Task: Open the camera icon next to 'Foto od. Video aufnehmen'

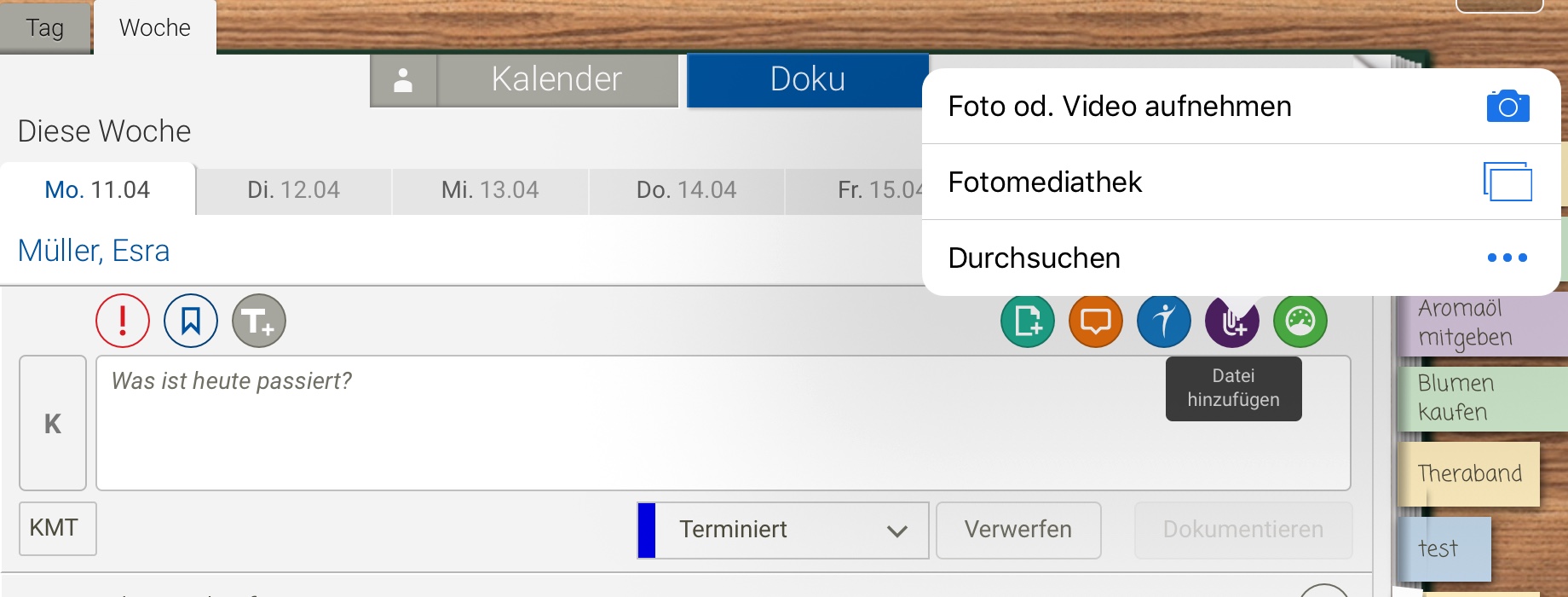Action: pos(1508,105)
